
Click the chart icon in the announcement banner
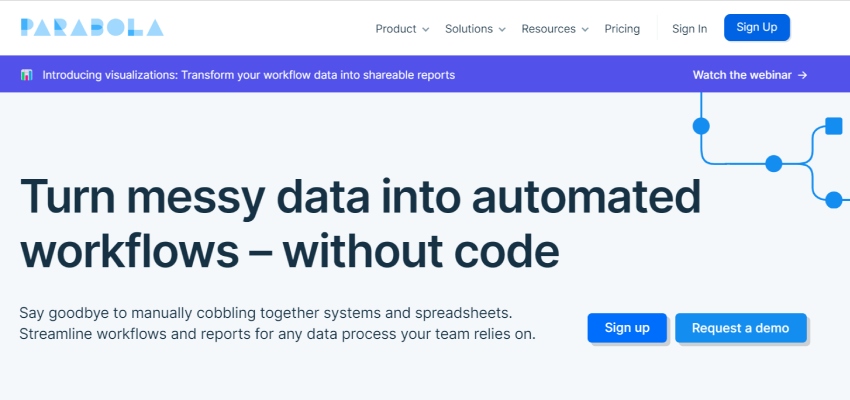[x=27, y=75]
